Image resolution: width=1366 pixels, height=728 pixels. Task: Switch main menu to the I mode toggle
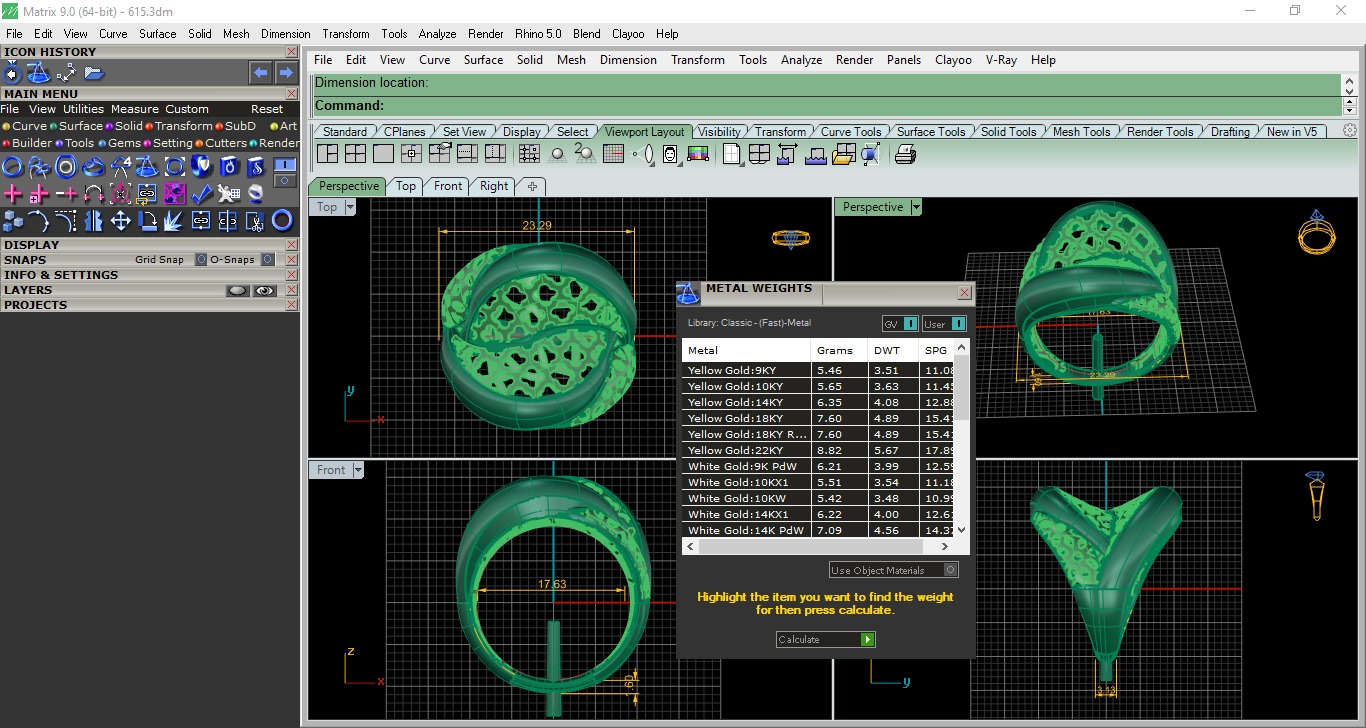click(285, 164)
